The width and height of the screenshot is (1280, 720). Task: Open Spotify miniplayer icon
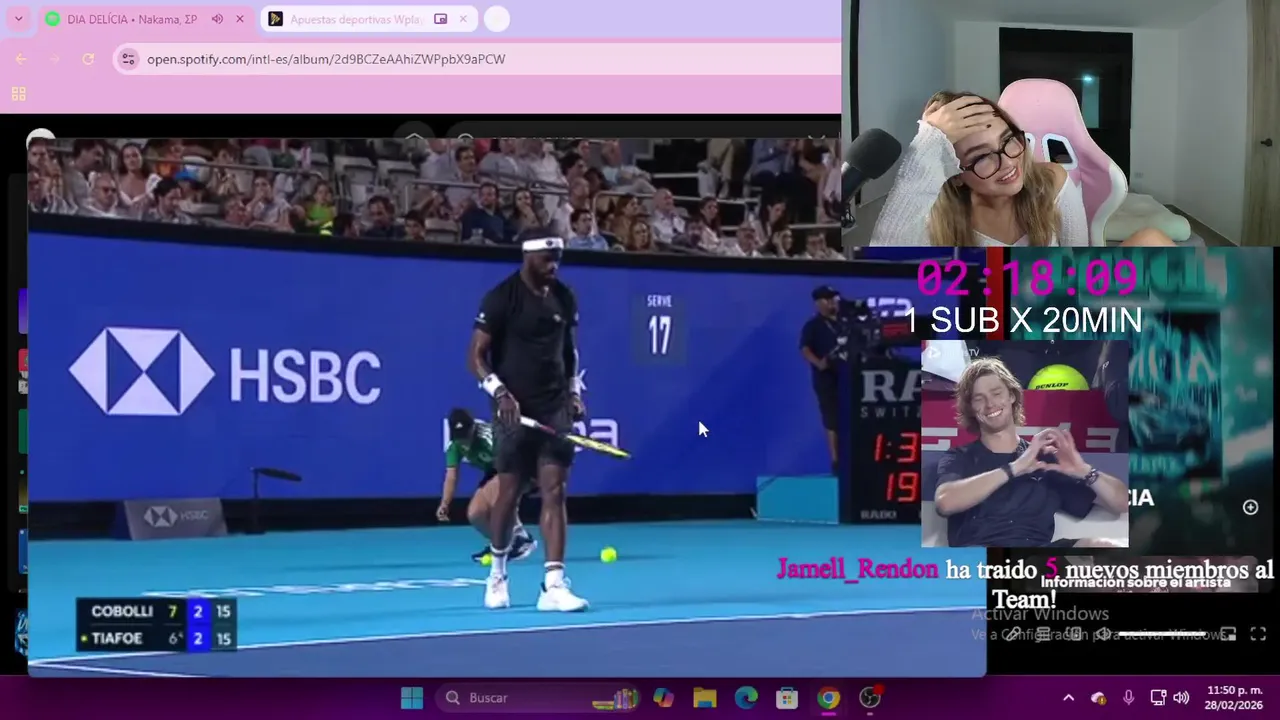click(x=1228, y=634)
